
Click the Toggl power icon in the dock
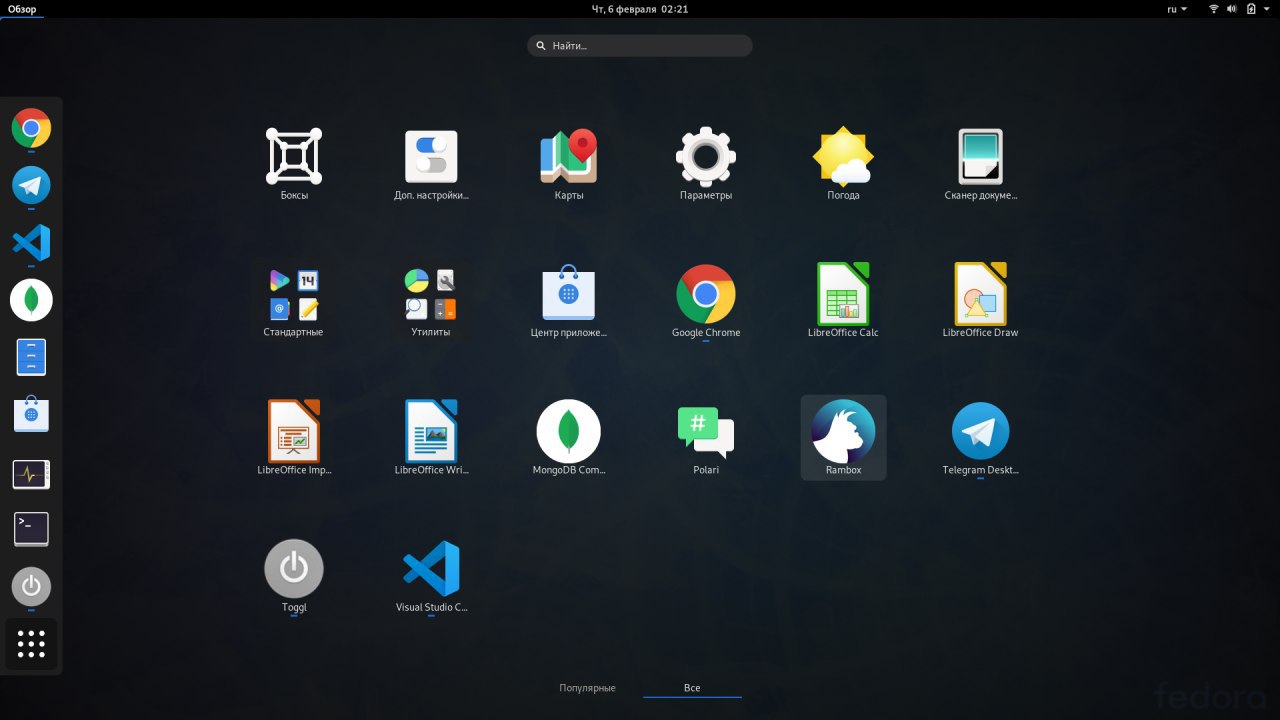(x=31, y=586)
